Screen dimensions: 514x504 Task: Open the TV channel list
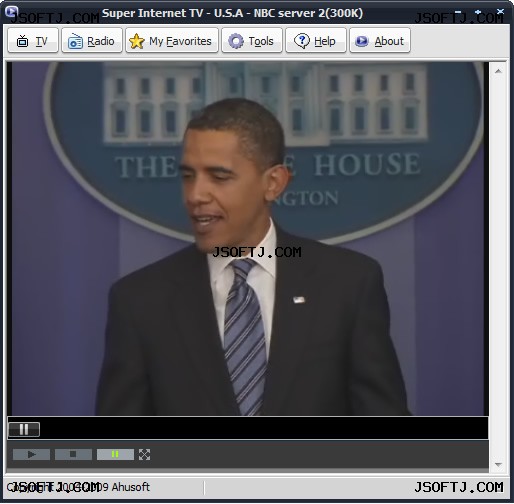tap(33, 41)
